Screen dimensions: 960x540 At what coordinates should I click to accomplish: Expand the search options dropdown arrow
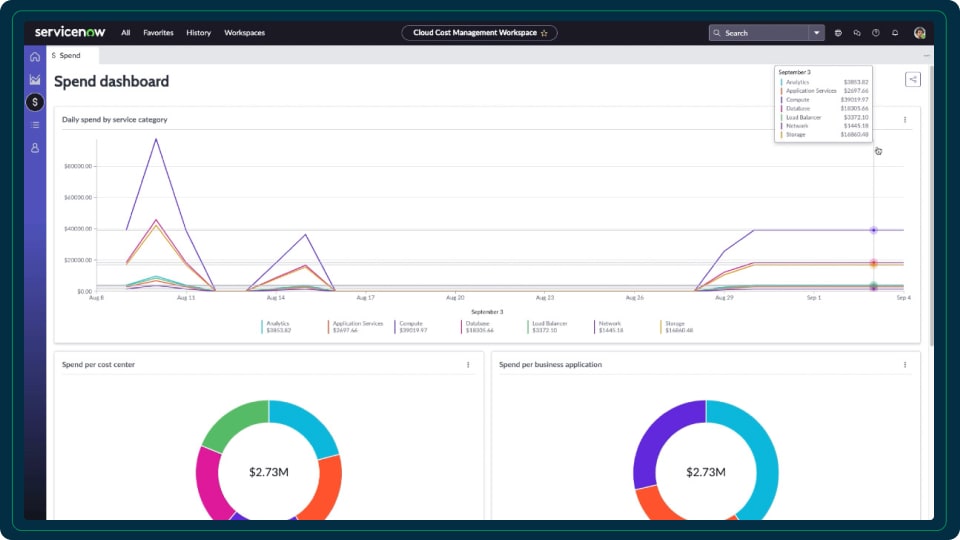point(816,33)
